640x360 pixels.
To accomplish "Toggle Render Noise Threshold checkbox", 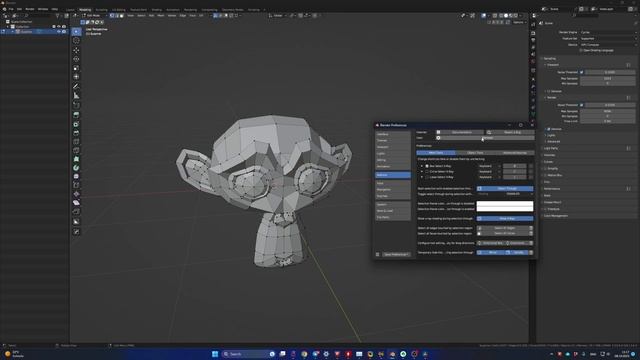I will [582, 105].
